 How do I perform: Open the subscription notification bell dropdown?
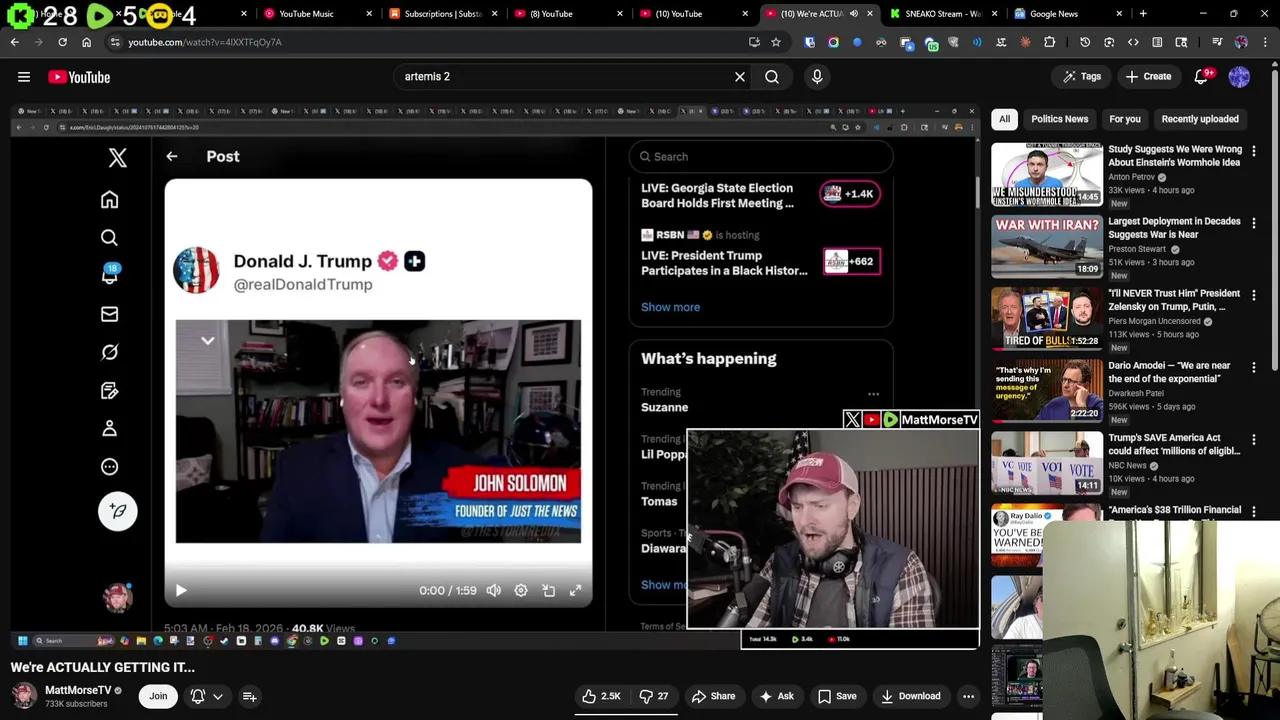(x=207, y=696)
